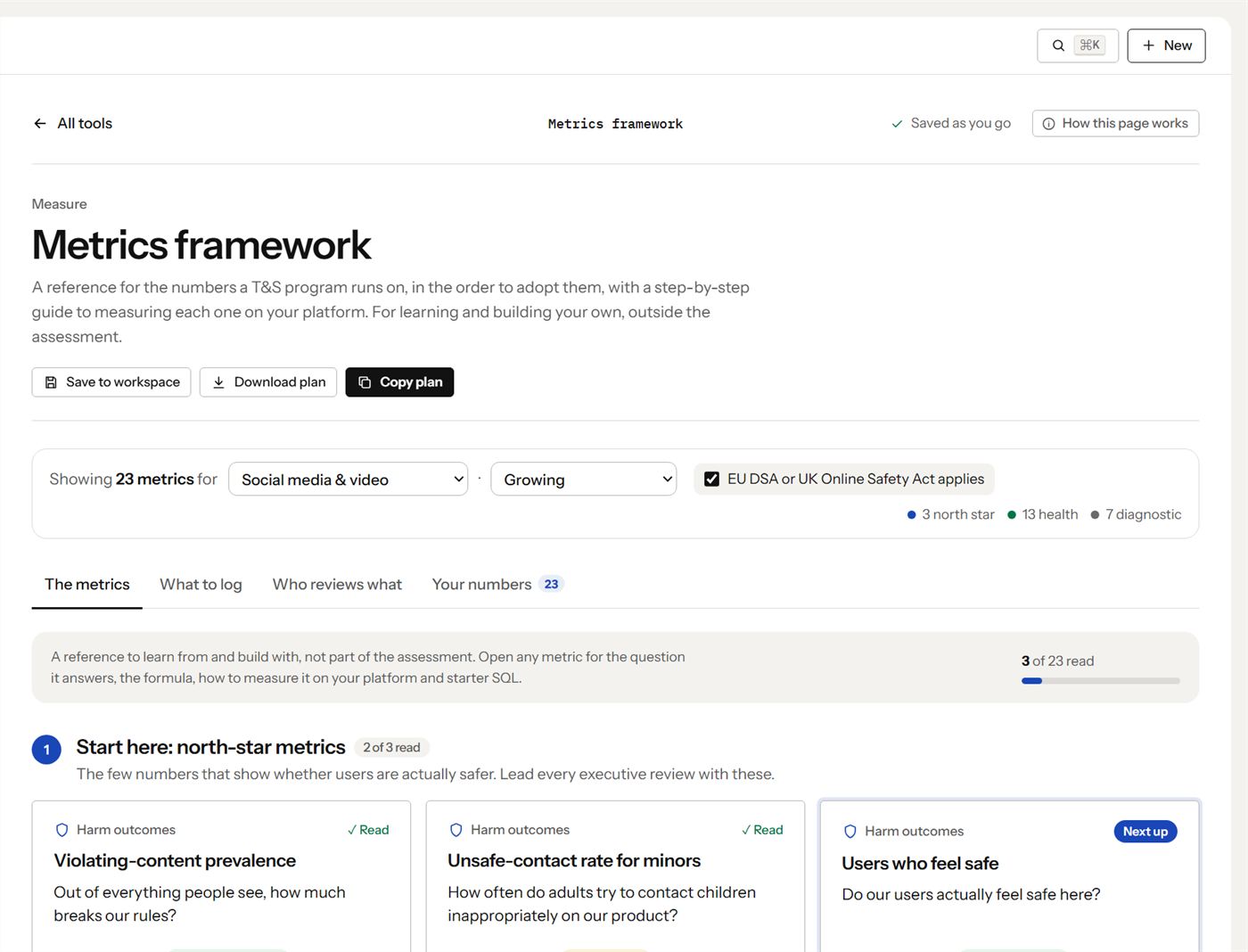Click the plus icon in New button
The height and width of the screenshot is (952, 1248).
pos(1148,45)
